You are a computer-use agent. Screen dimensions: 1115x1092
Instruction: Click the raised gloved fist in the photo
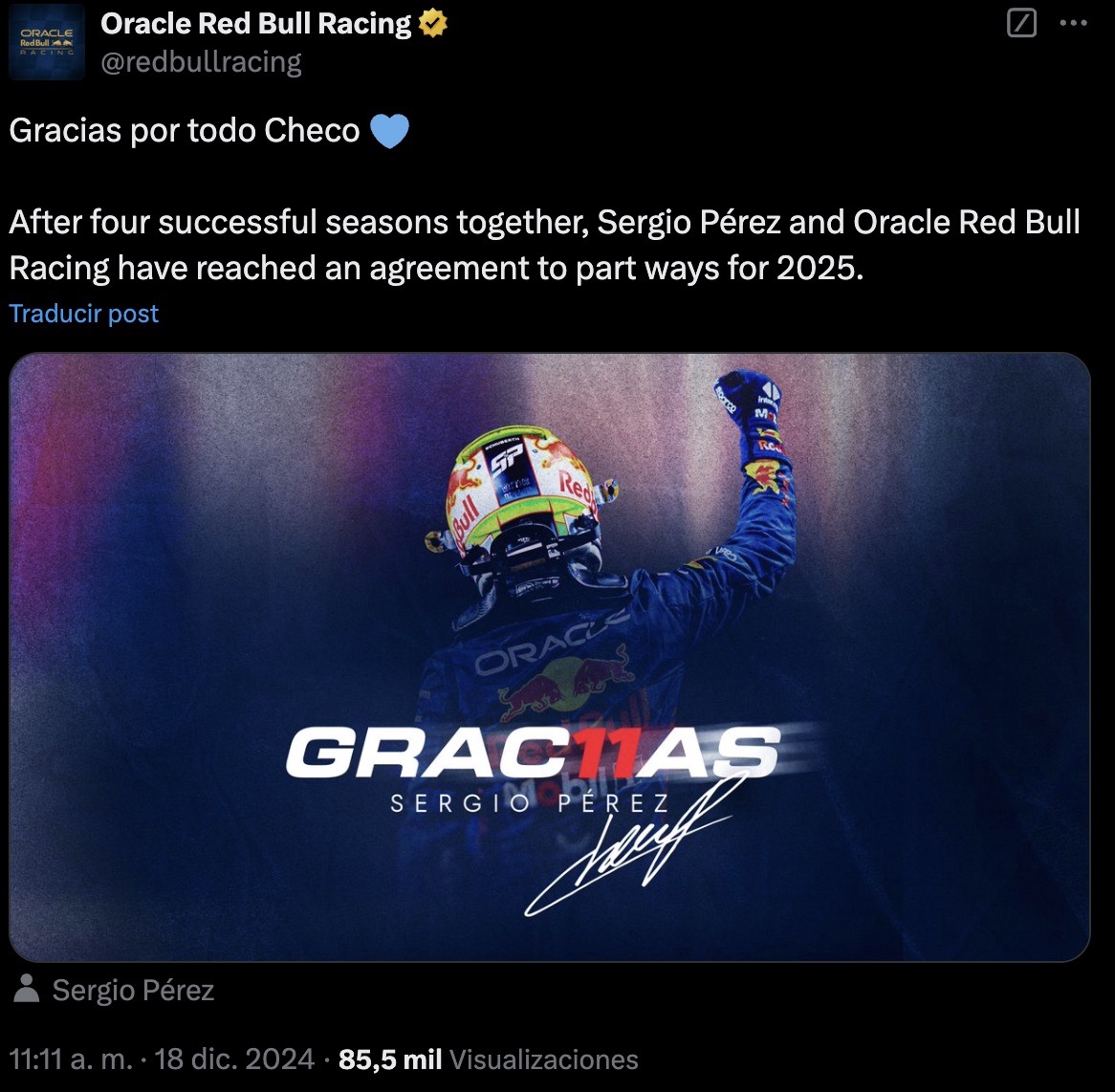click(x=751, y=406)
